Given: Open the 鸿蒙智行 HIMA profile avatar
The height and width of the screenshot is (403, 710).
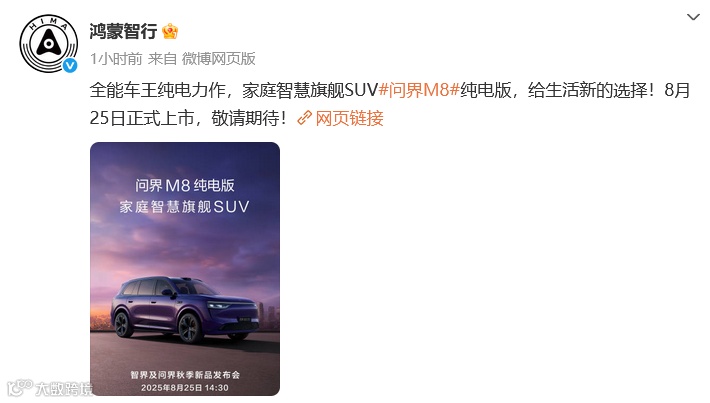Looking at the screenshot, I should pos(48,43).
